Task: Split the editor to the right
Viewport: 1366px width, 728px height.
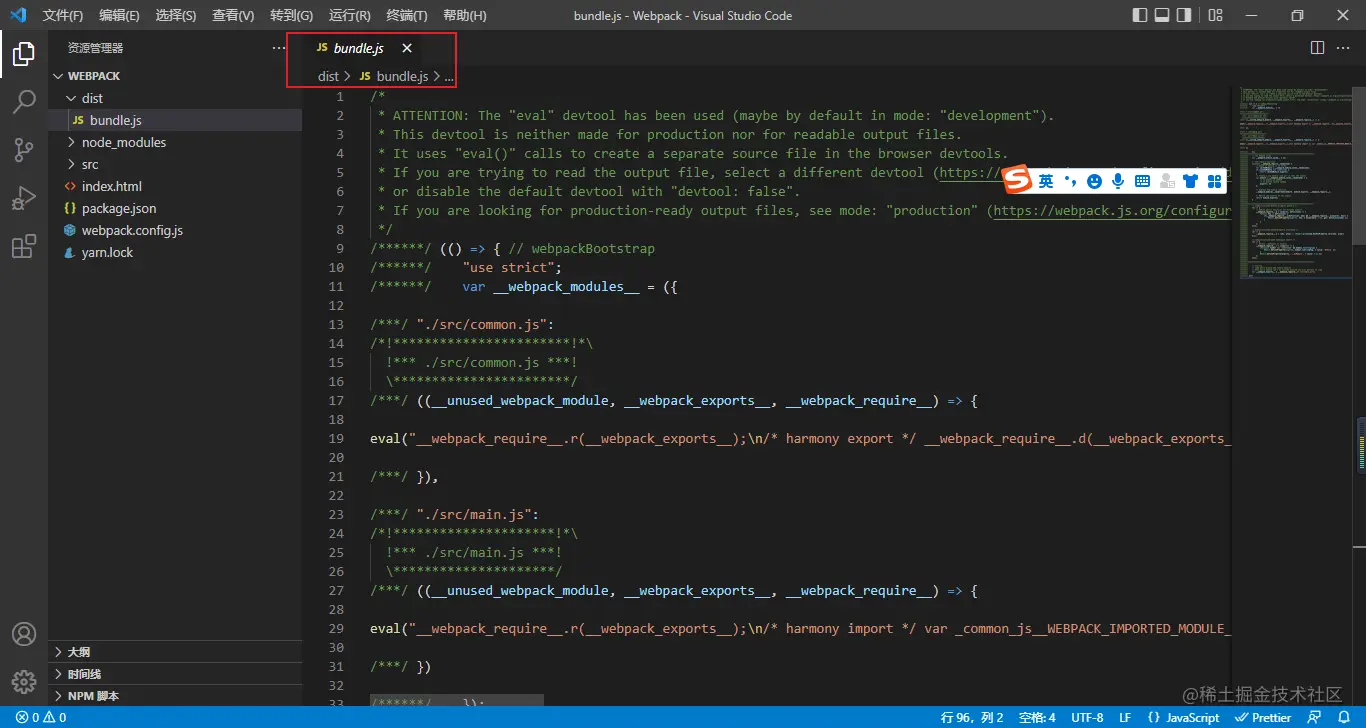Action: point(1317,48)
